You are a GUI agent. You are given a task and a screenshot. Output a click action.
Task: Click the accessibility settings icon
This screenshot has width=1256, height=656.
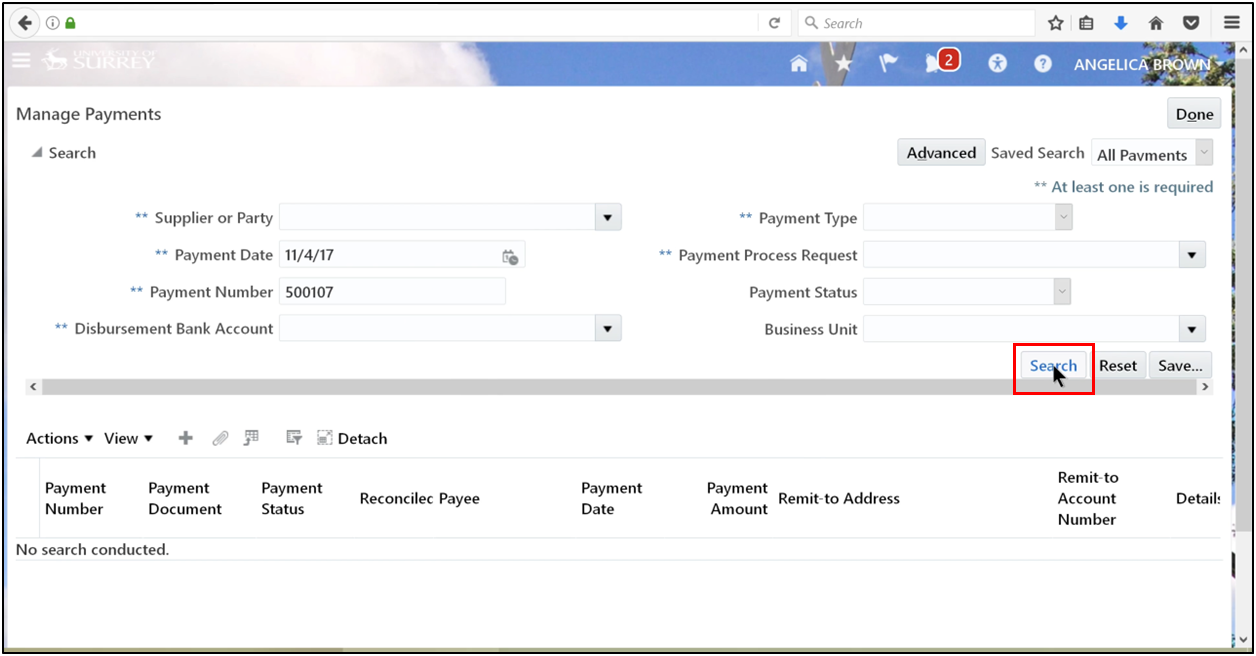[x=997, y=62]
